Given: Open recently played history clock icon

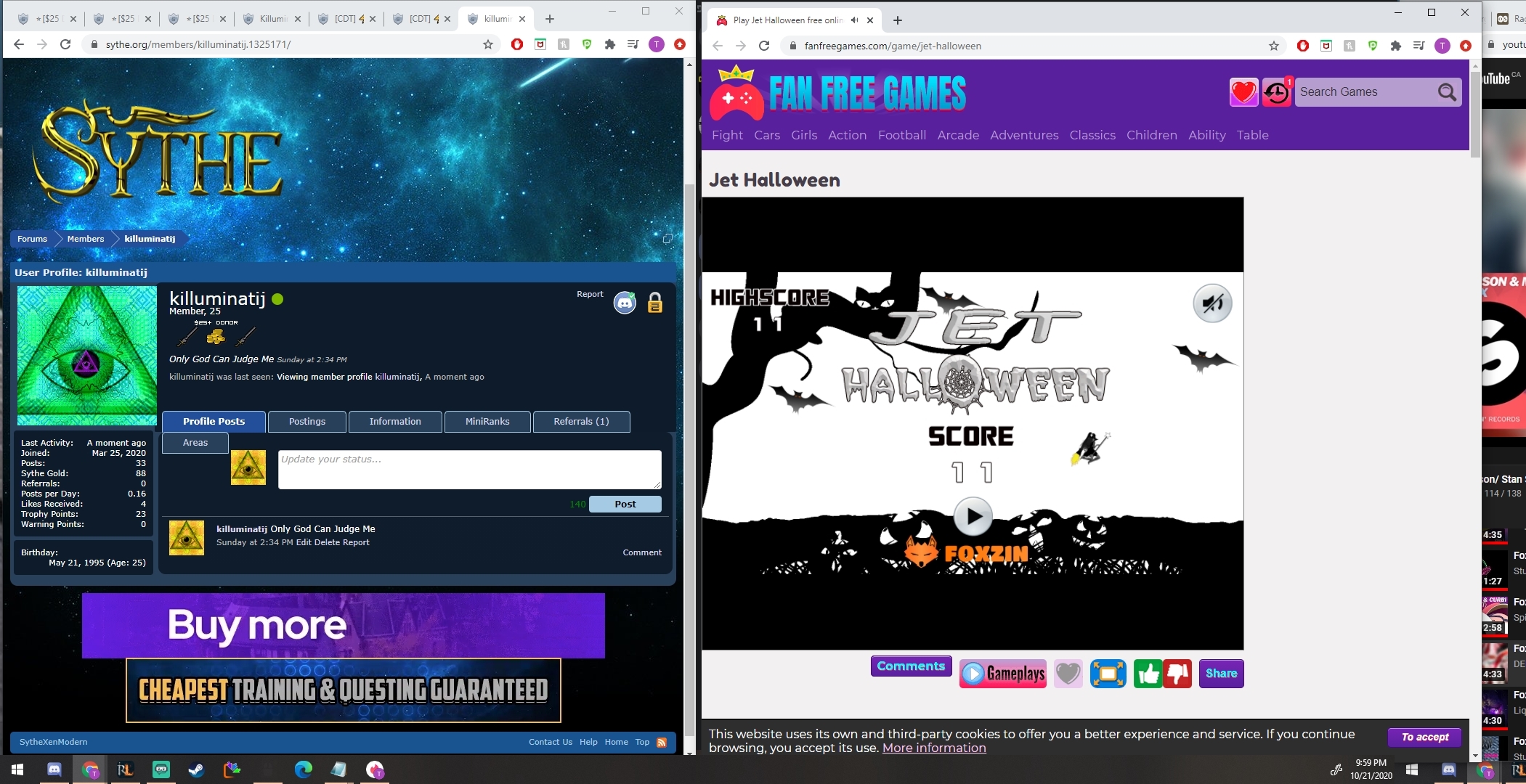Looking at the screenshot, I should [1277, 92].
